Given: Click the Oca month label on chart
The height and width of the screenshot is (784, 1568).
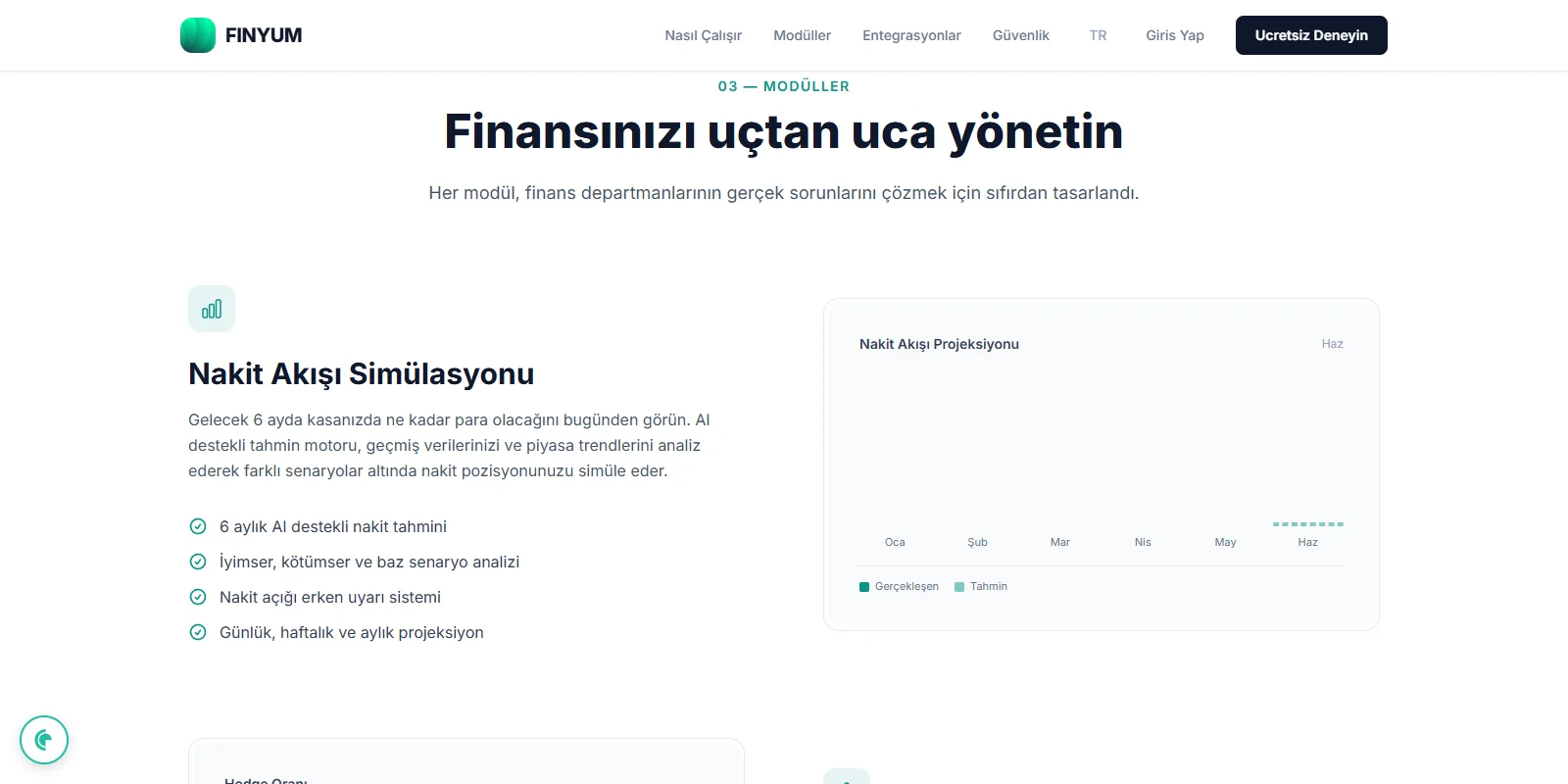Looking at the screenshot, I should (x=895, y=542).
